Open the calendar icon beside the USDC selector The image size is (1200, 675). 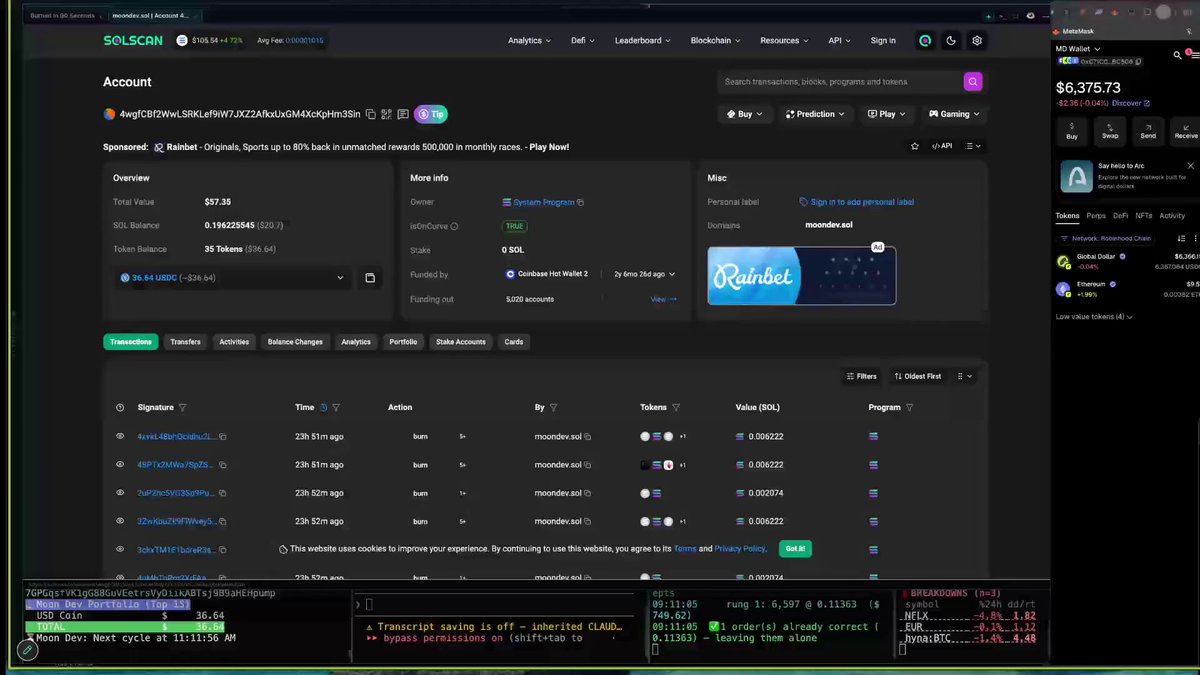tap(370, 278)
